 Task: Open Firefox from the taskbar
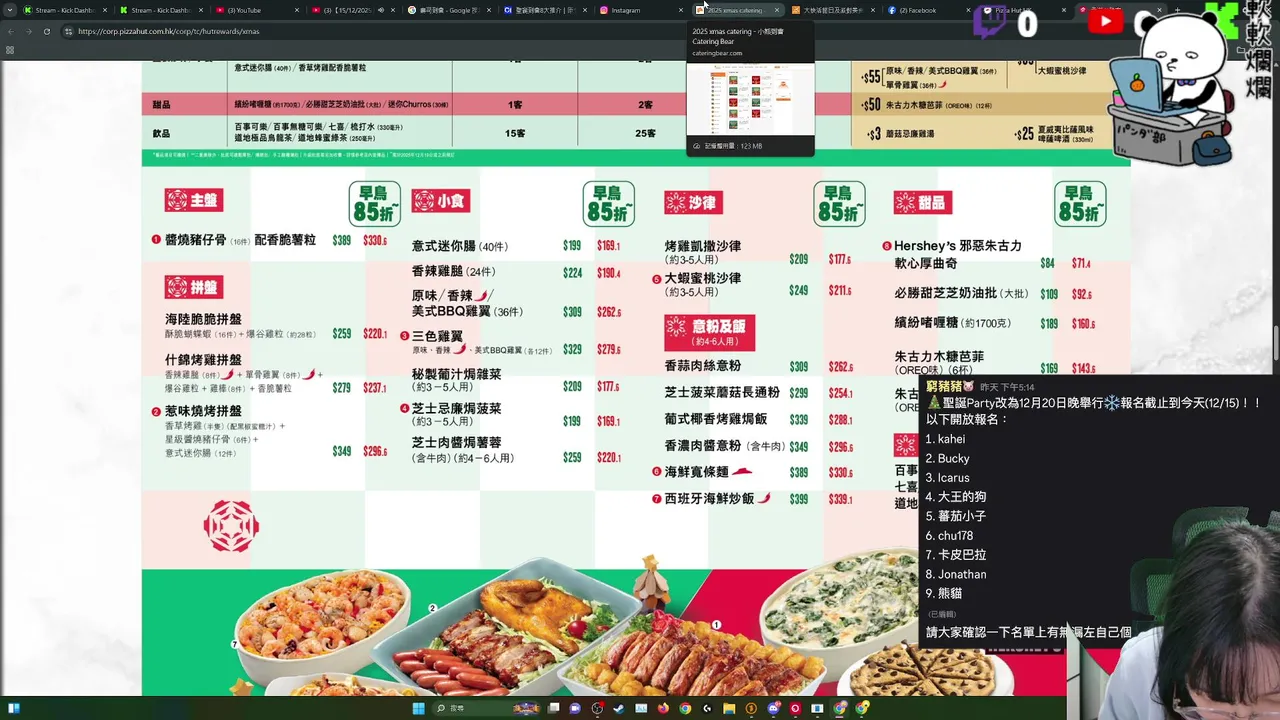coord(663,708)
